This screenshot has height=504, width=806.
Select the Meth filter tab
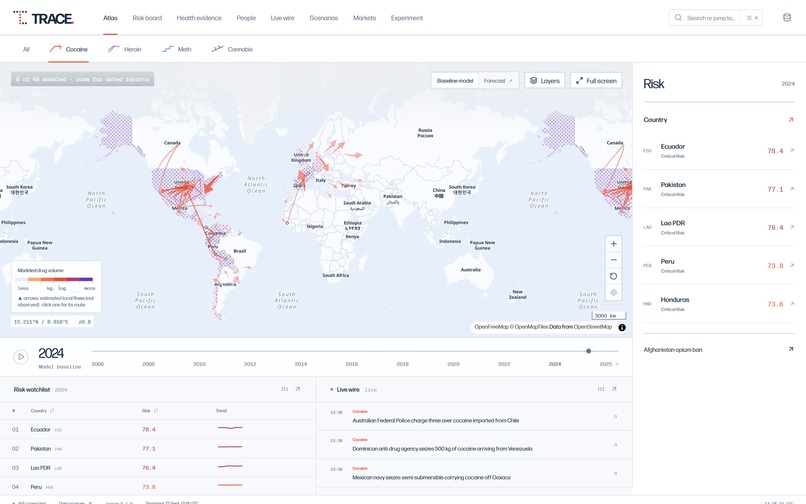pyautogui.click(x=176, y=49)
